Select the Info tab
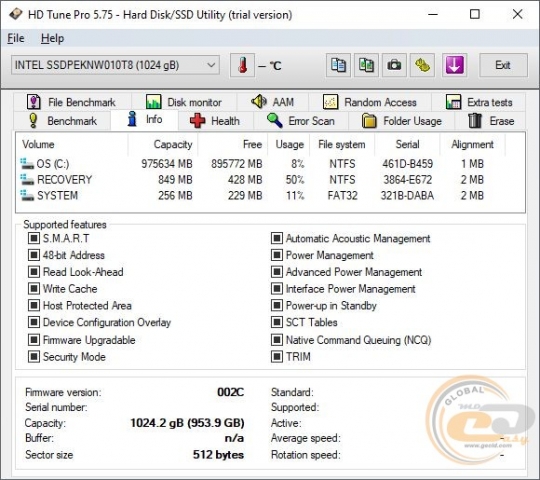The height and width of the screenshot is (480, 540). (x=145, y=119)
